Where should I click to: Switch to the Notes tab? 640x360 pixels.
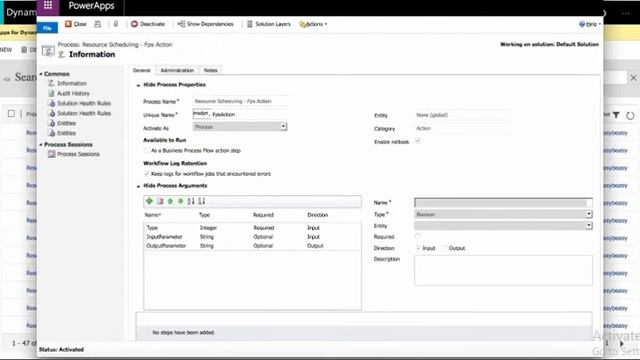pos(211,70)
